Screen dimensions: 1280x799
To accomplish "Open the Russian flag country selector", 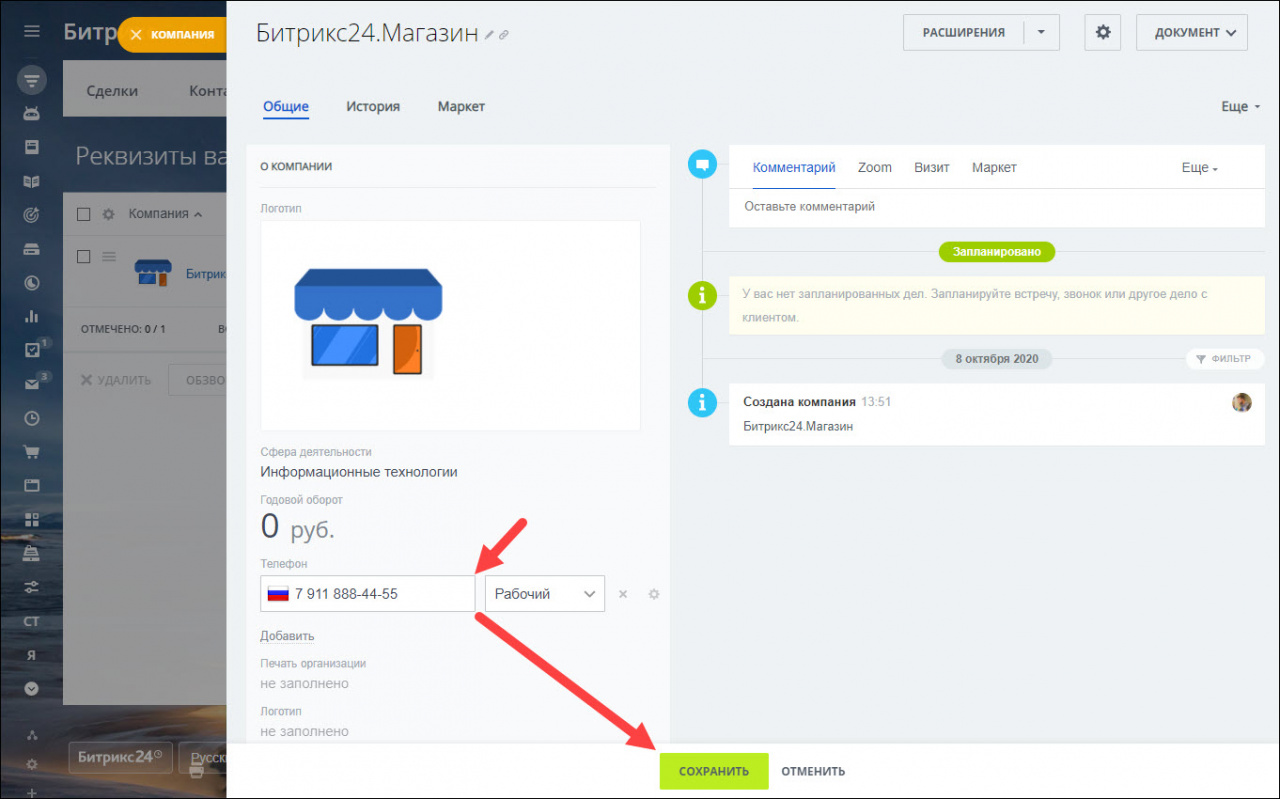I will tap(277, 593).
